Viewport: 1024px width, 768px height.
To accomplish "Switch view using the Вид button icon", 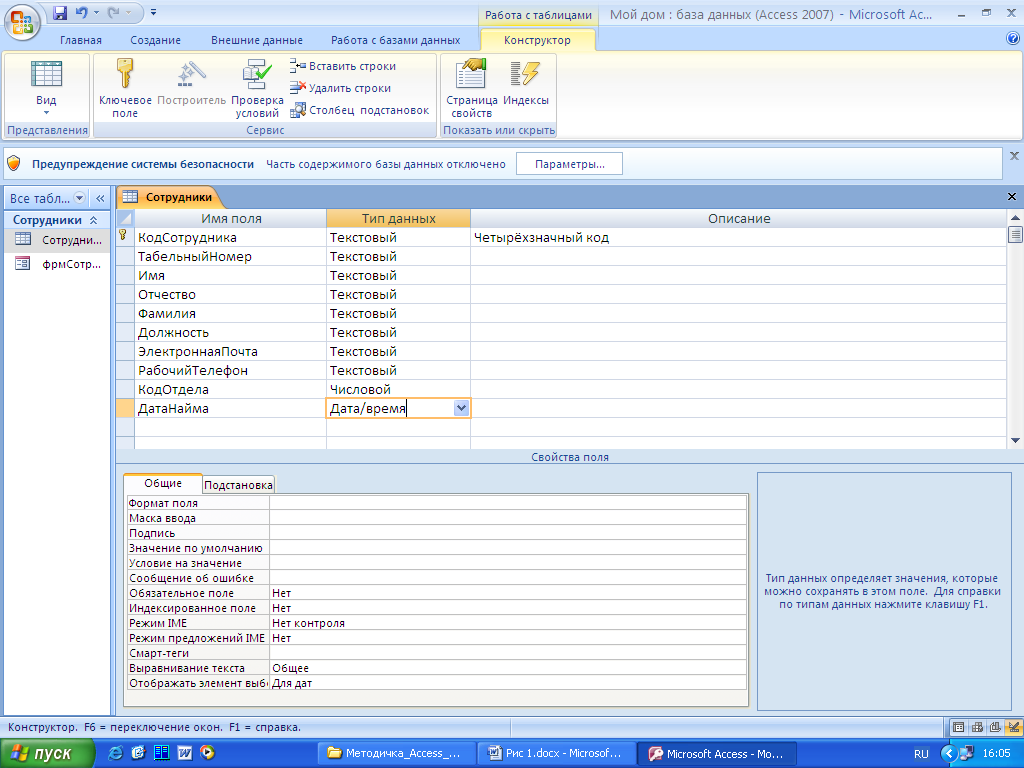I will point(46,74).
